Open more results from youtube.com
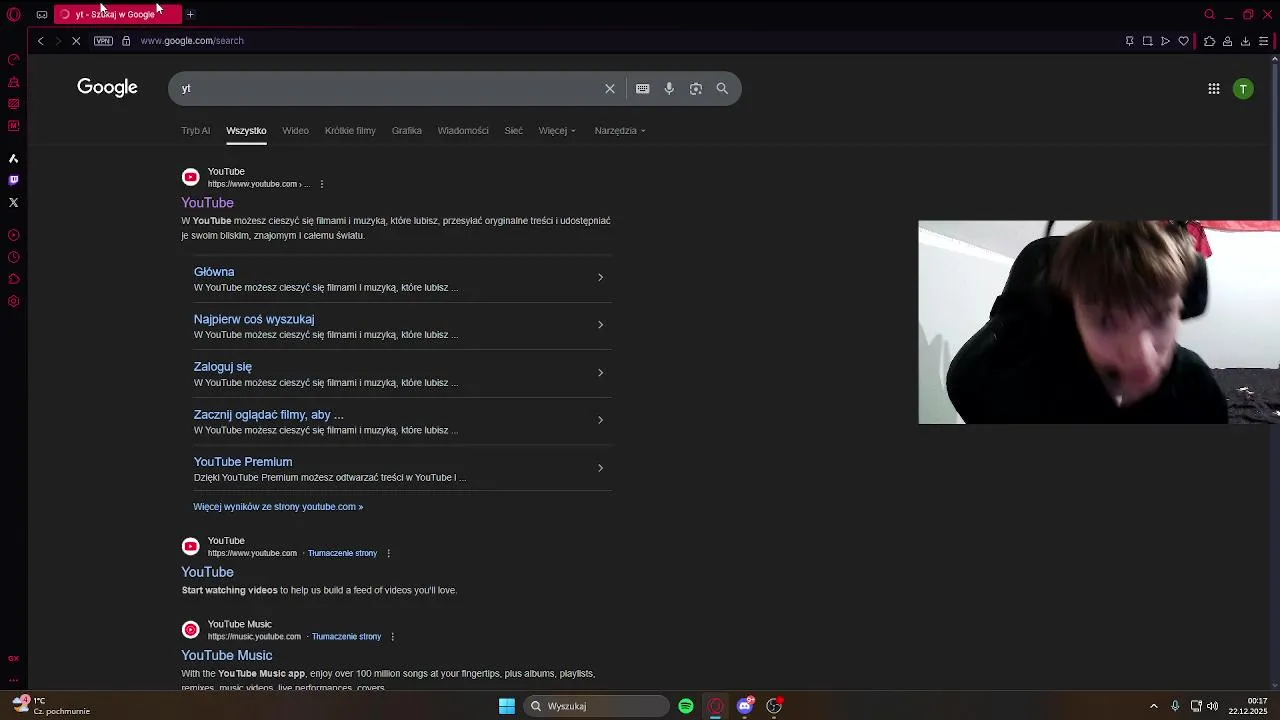1280x720 pixels. coord(278,507)
